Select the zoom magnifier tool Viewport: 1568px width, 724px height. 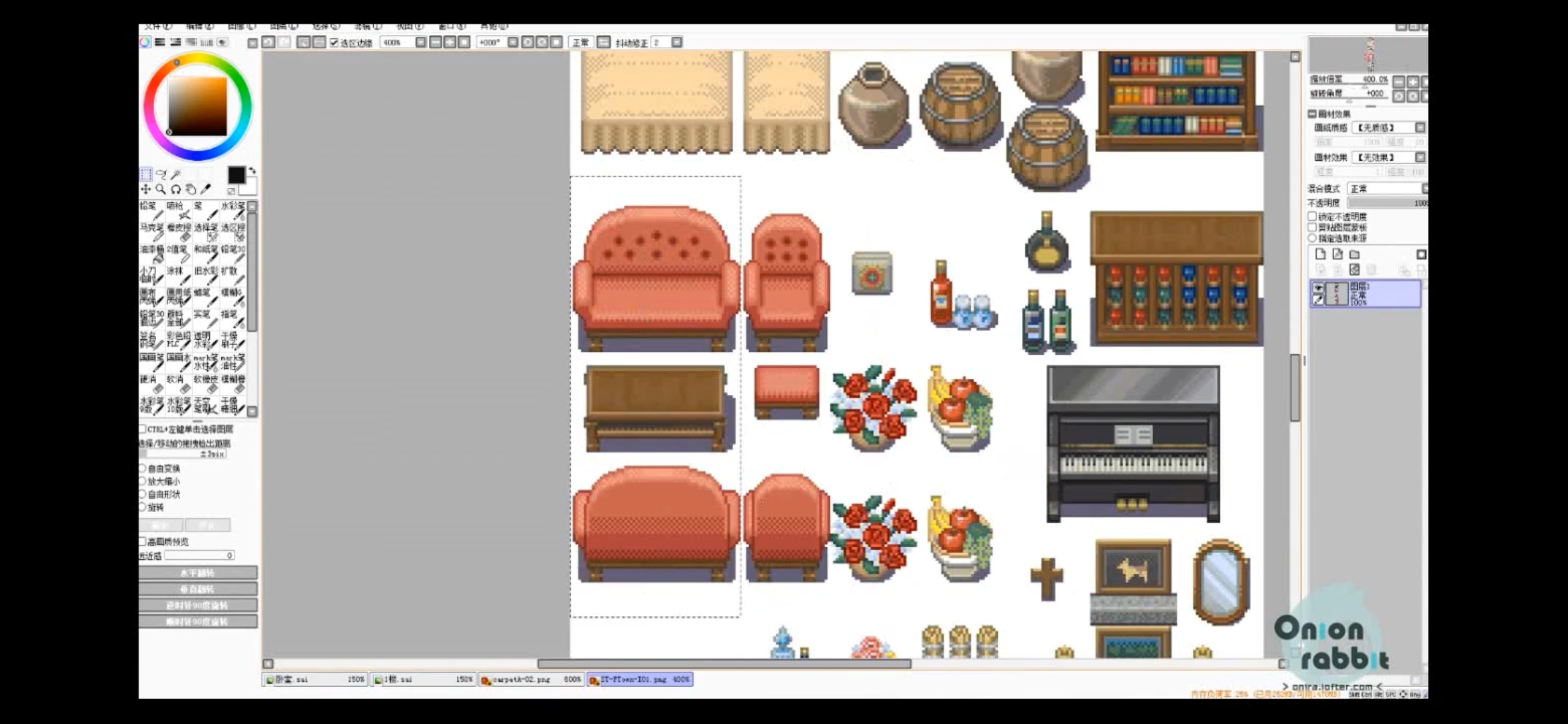[161, 190]
